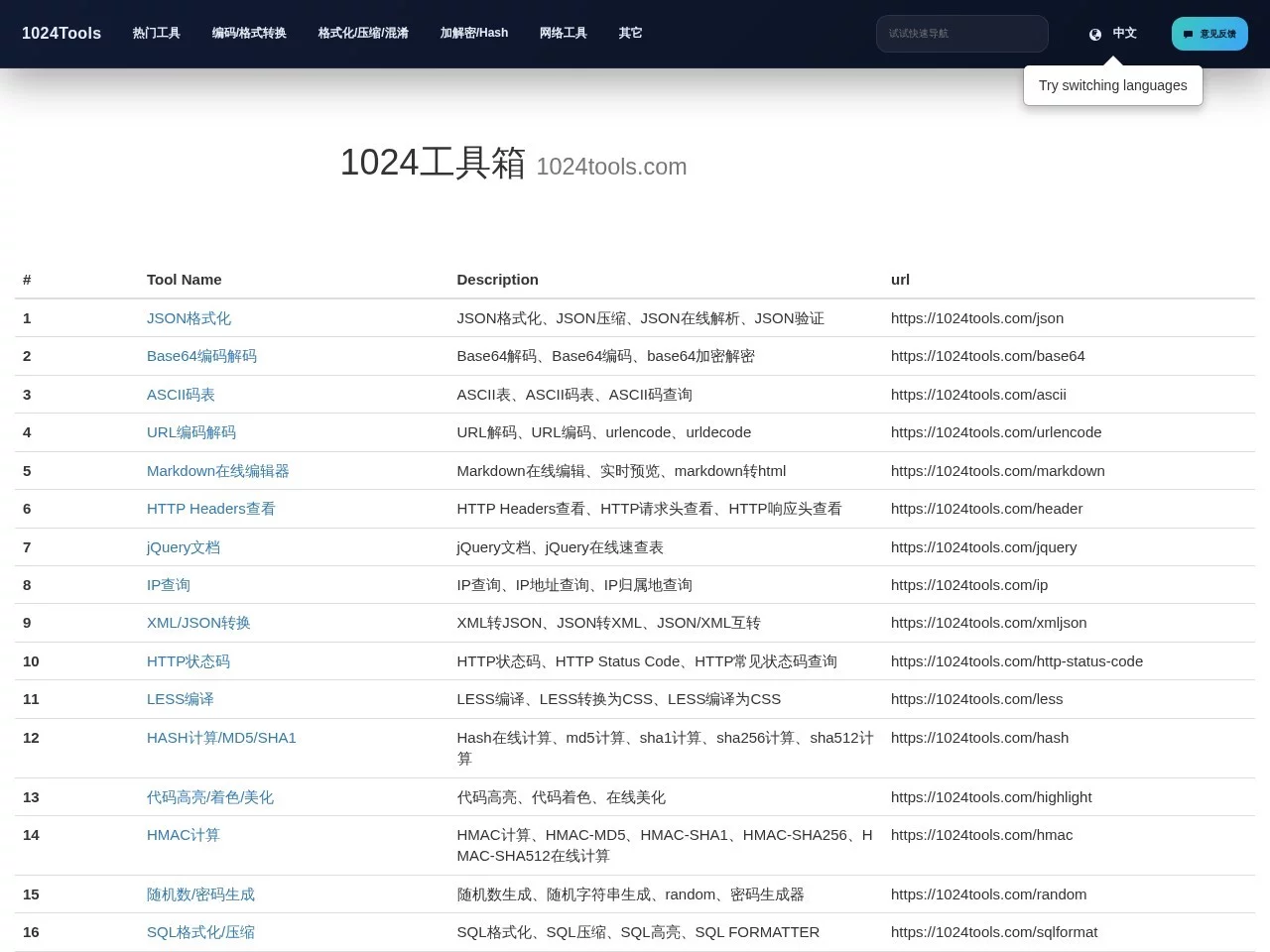
Task: Open the 加解密/Hash dropdown
Action: click(473, 33)
